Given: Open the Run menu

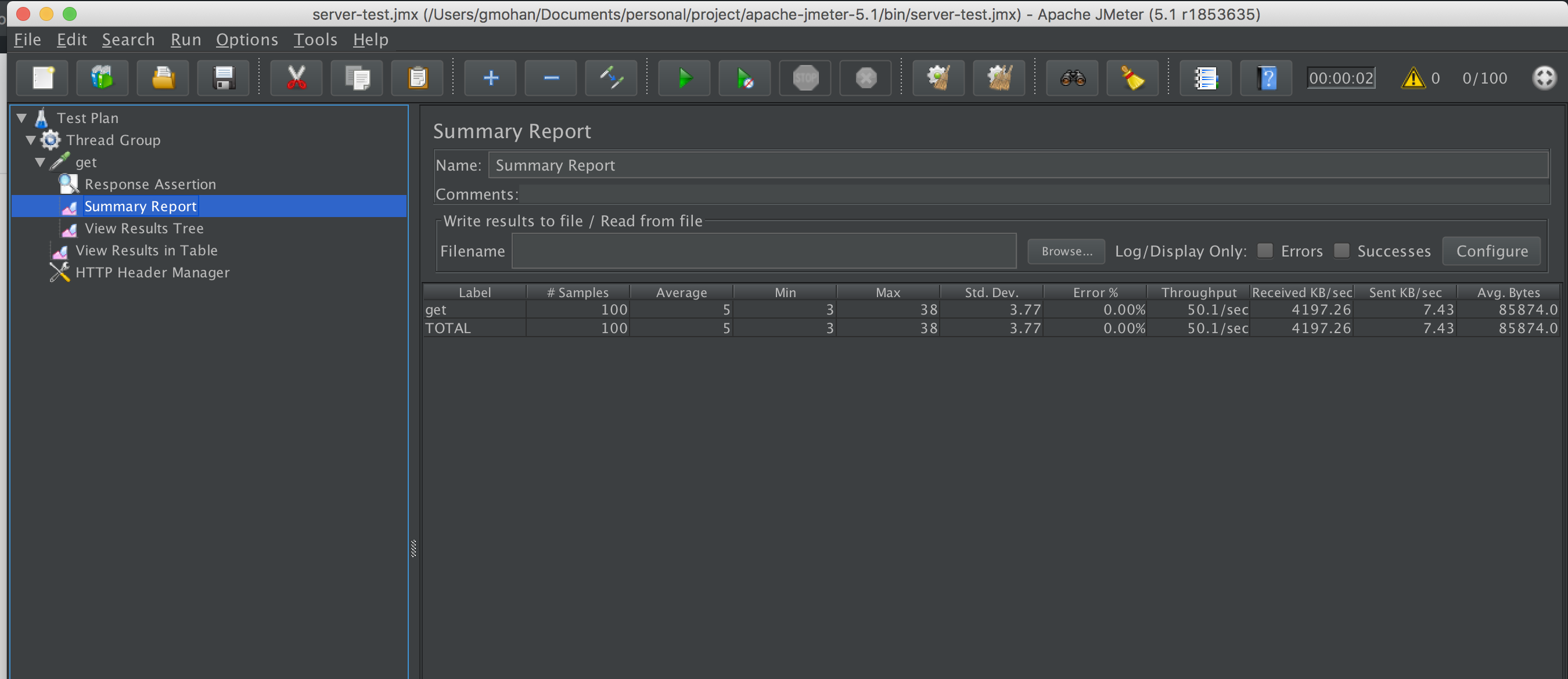Looking at the screenshot, I should click(x=185, y=39).
